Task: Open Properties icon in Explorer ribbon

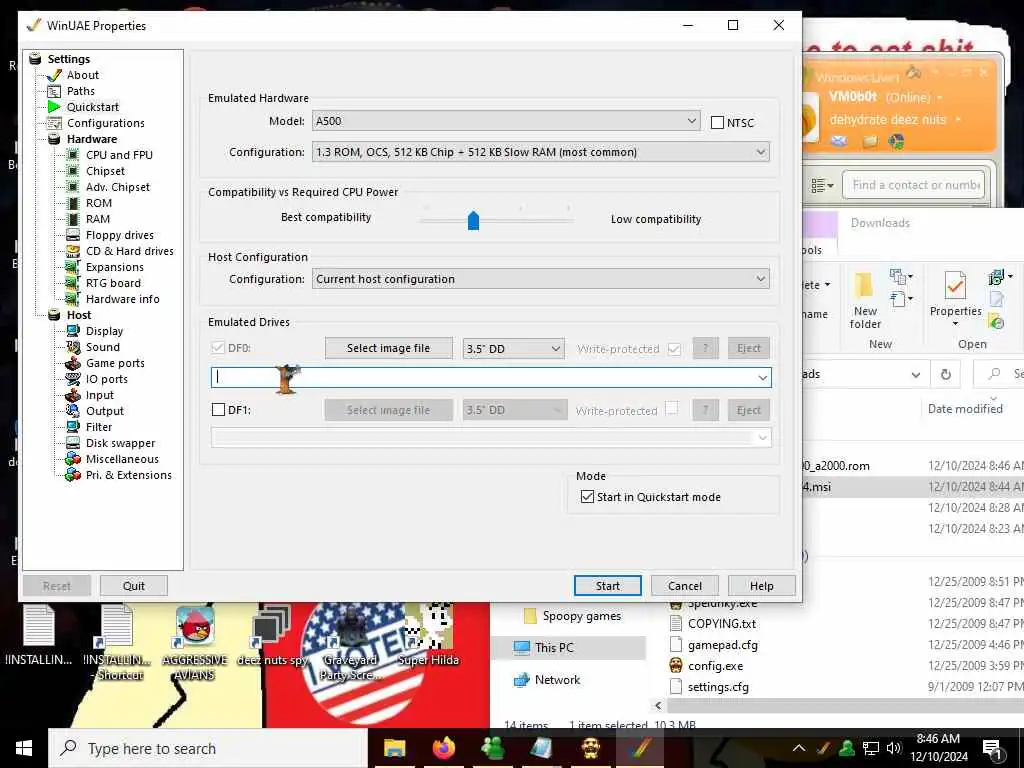Action: coord(955,286)
